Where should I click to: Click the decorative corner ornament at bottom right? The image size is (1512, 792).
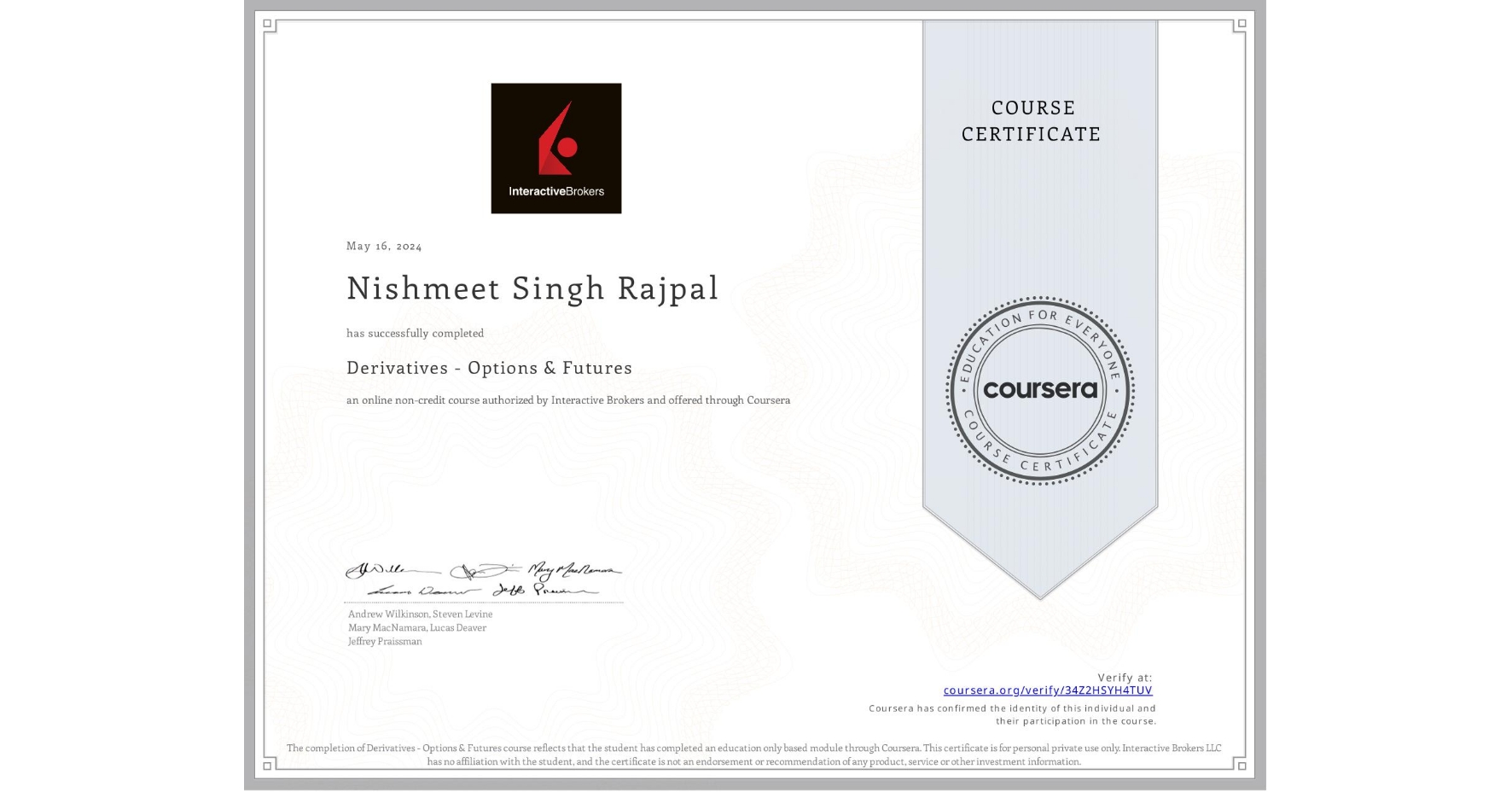tap(1241, 766)
